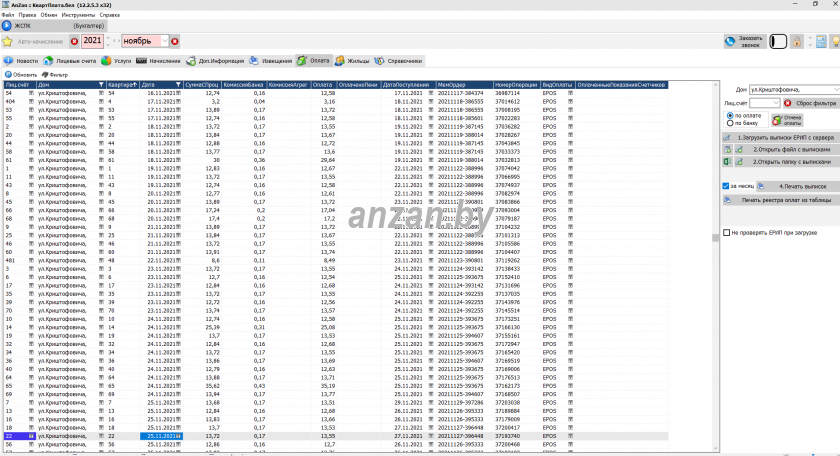Click the 2021 year input field
Image resolution: width=840 pixels, height=456 pixels.
coord(91,41)
